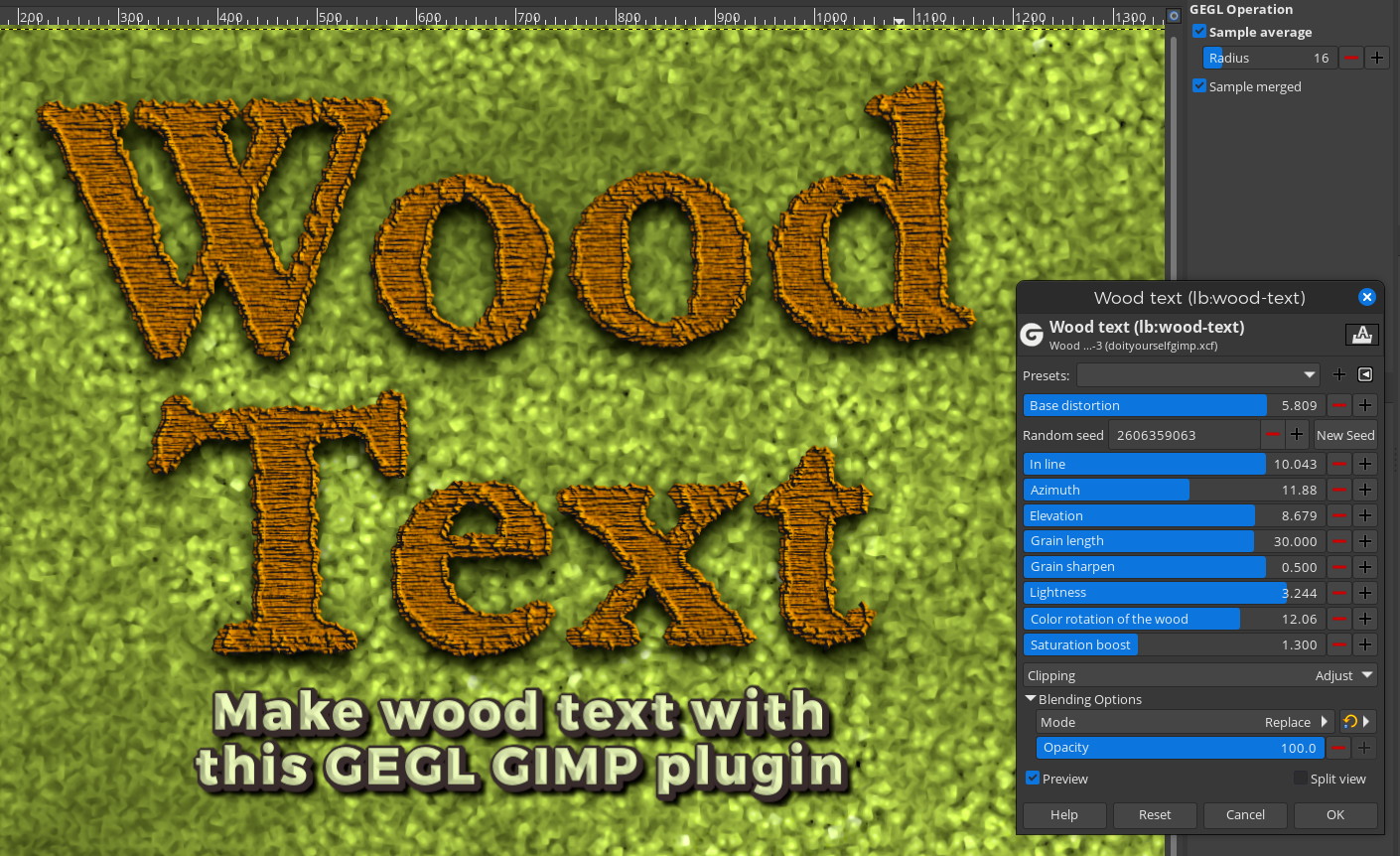Image resolution: width=1400 pixels, height=856 pixels.
Task: Decrease In line value with minus
Action: click(x=1339, y=464)
